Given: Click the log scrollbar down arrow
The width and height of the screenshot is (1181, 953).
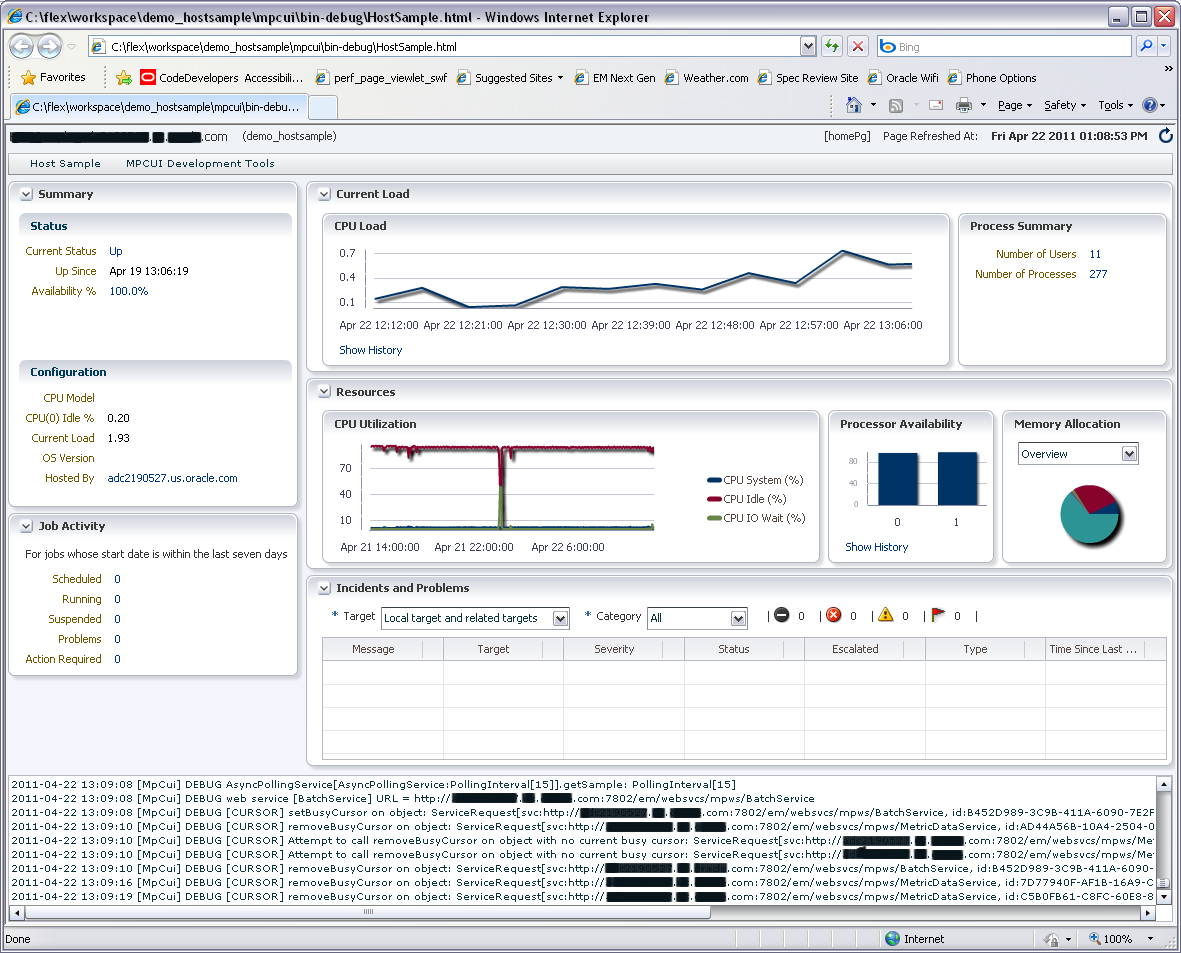Looking at the screenshot, I should pyautogui.click(x=1164, y=897).
